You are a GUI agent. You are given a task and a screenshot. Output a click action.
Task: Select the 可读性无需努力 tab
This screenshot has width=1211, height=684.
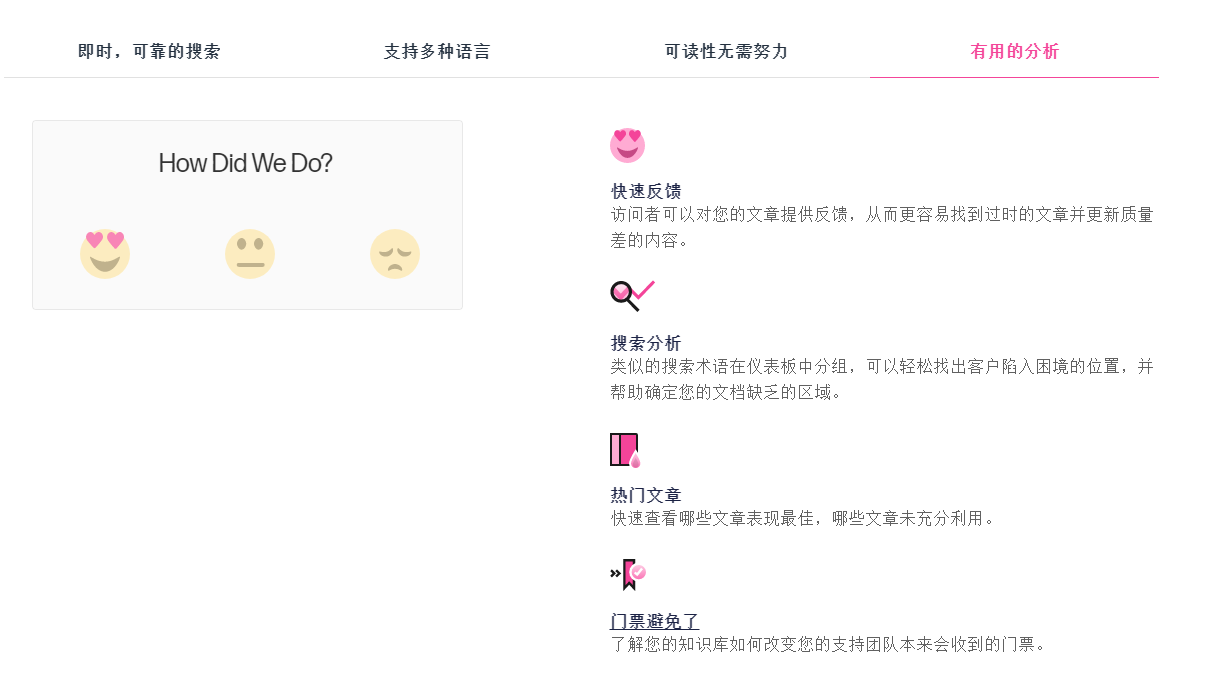(x=726, y=52)
